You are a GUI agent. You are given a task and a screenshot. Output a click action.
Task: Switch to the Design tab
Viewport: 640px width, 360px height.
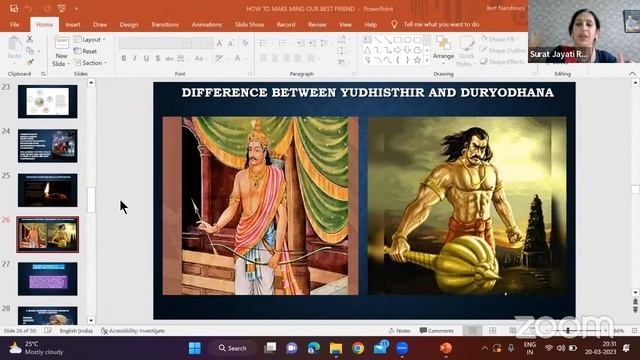129,24
